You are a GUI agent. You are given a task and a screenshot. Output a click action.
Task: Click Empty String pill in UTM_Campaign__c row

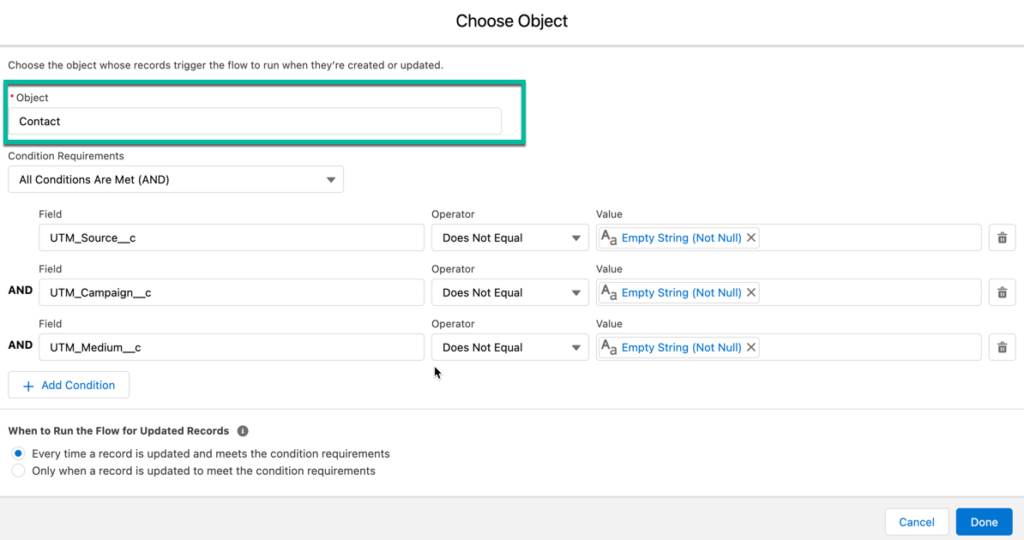679,293
